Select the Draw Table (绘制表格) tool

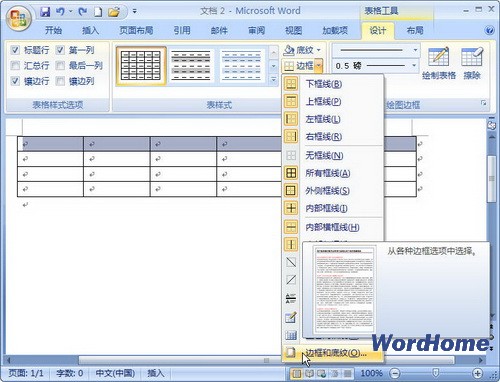[439, 63]
